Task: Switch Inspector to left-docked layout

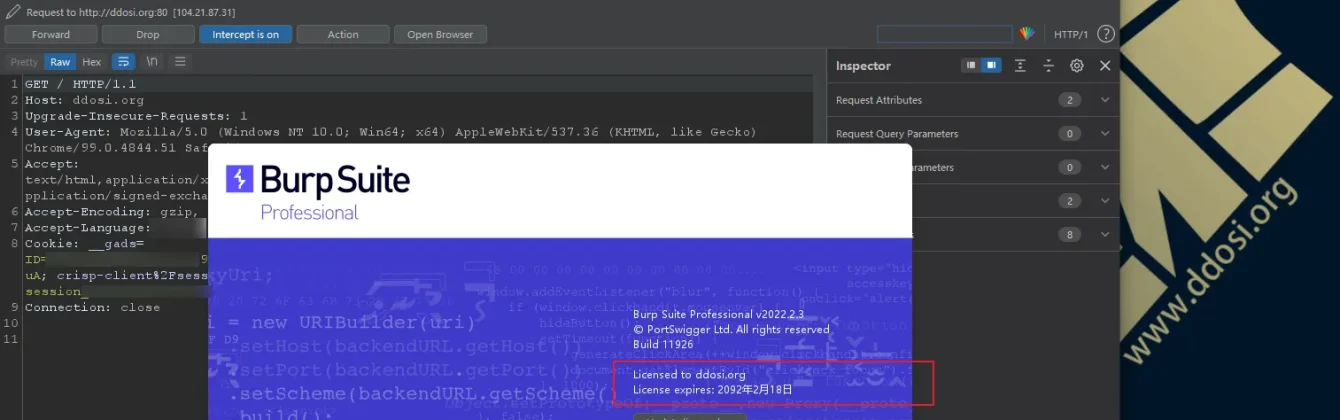Action: pyautogui.click(x=970, y=66)
